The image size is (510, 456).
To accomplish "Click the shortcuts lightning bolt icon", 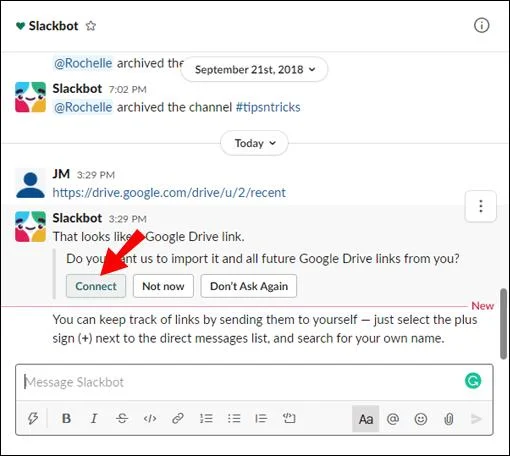I will click(x=33, y=418).
